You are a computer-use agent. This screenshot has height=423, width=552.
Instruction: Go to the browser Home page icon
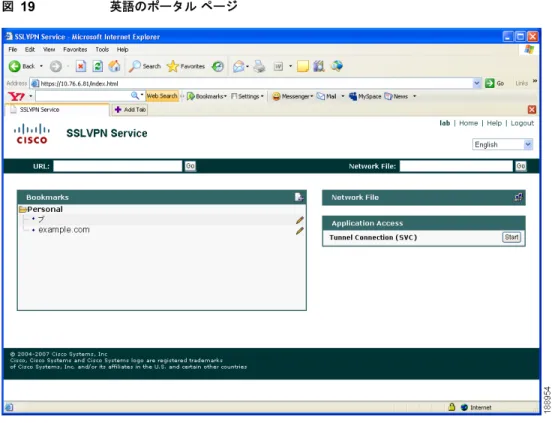click(x=114, y=66)
